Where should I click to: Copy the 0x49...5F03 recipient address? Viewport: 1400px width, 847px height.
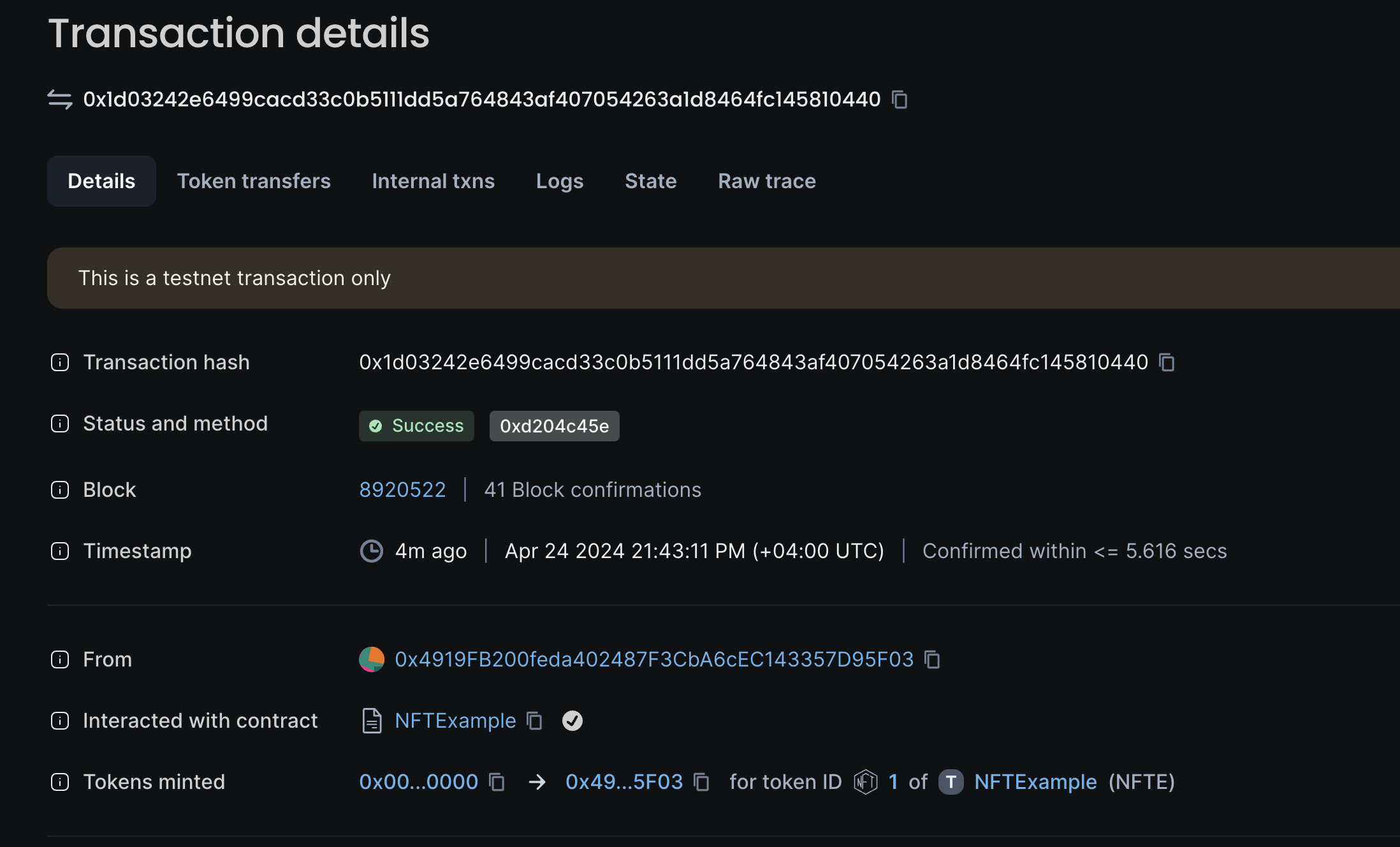point(701,782)
